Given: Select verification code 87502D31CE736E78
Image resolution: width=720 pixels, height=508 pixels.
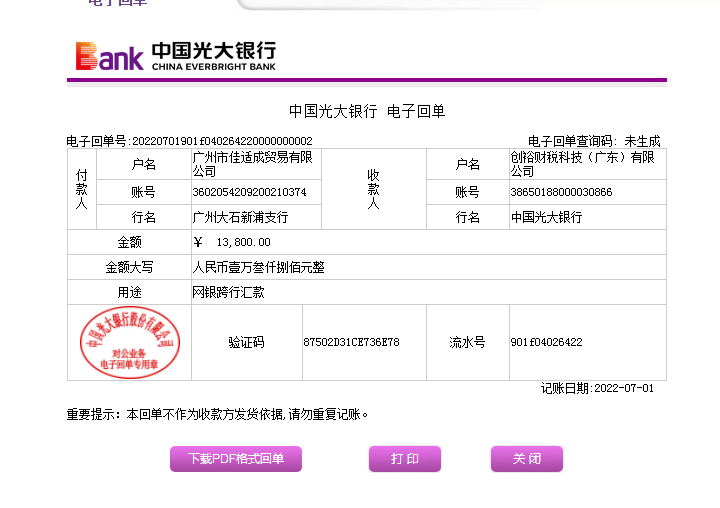Looking at the screenshot, I should tap(351, 342).
